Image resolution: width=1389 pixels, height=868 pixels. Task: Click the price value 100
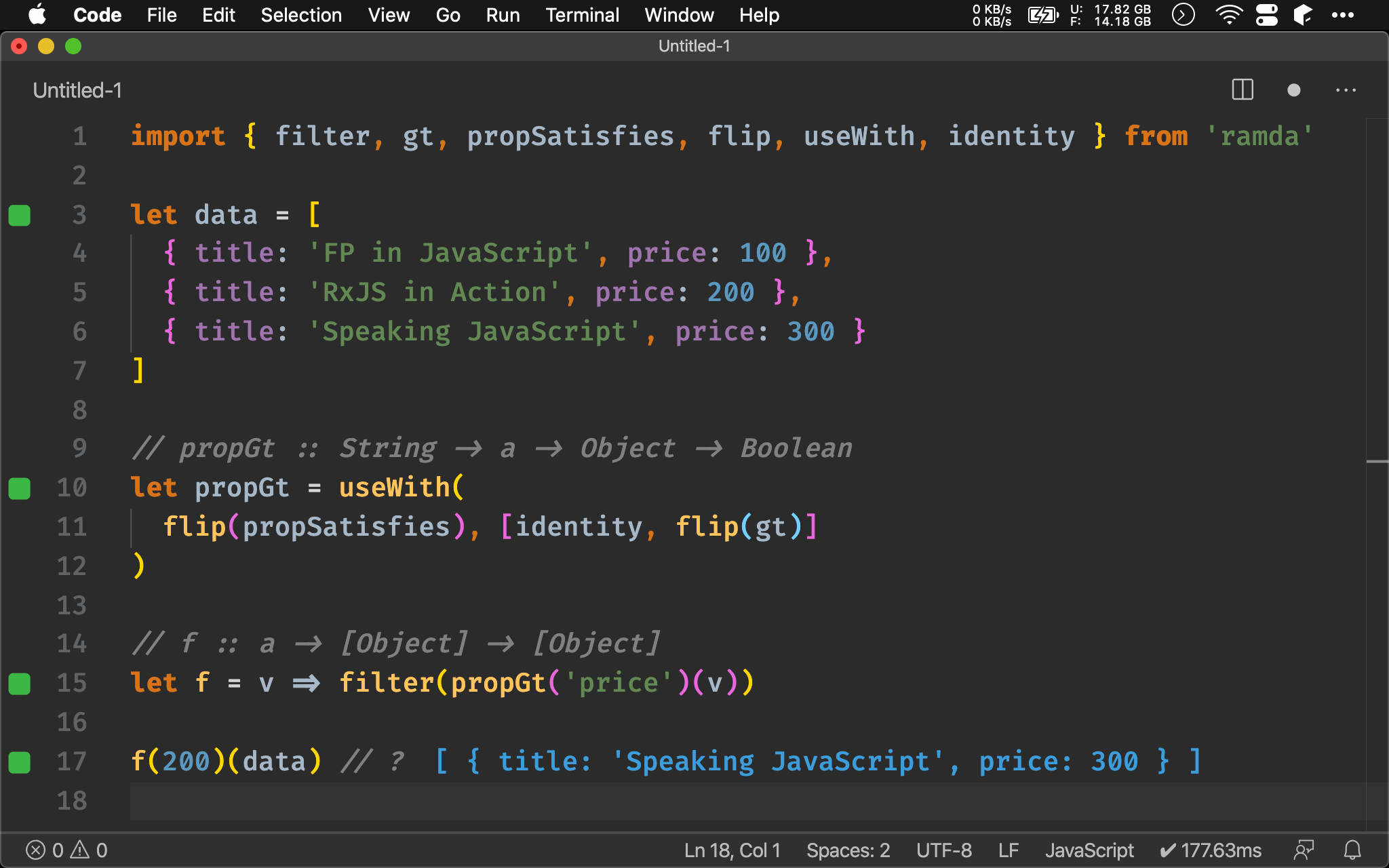(763, 253)
